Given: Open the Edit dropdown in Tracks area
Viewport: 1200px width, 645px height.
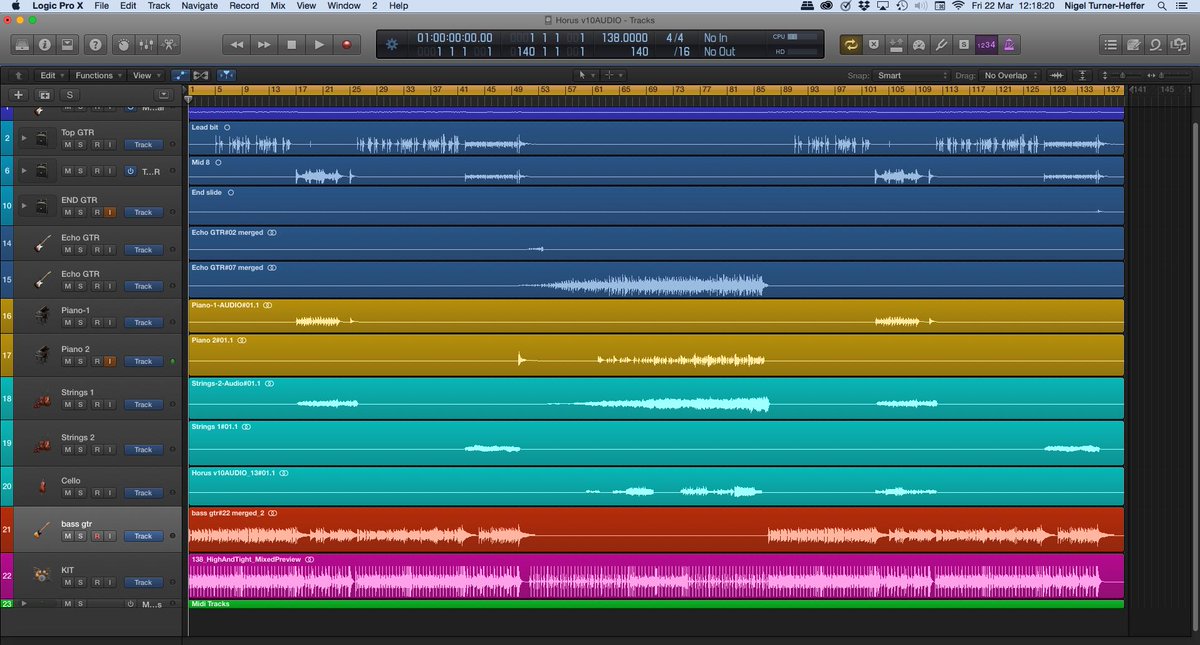Looking at the screenshot, I should coord(51,75).
